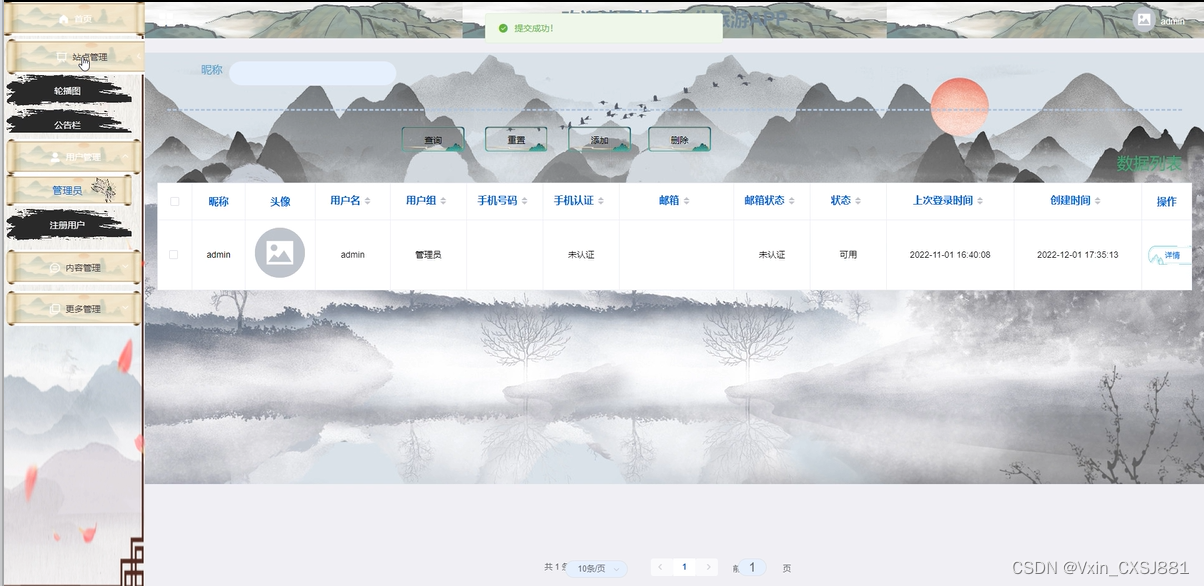1204x586 pixels.
Task: Go to previous page arrow in pagination
Action: (x=661, y=567)
